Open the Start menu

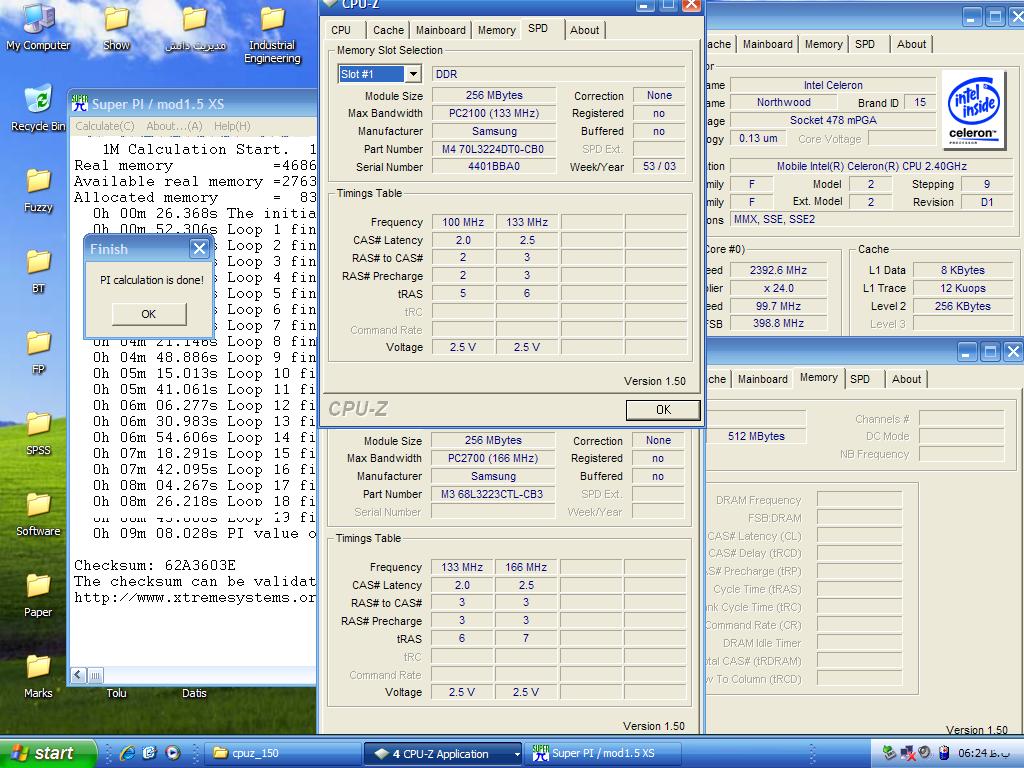48,753
